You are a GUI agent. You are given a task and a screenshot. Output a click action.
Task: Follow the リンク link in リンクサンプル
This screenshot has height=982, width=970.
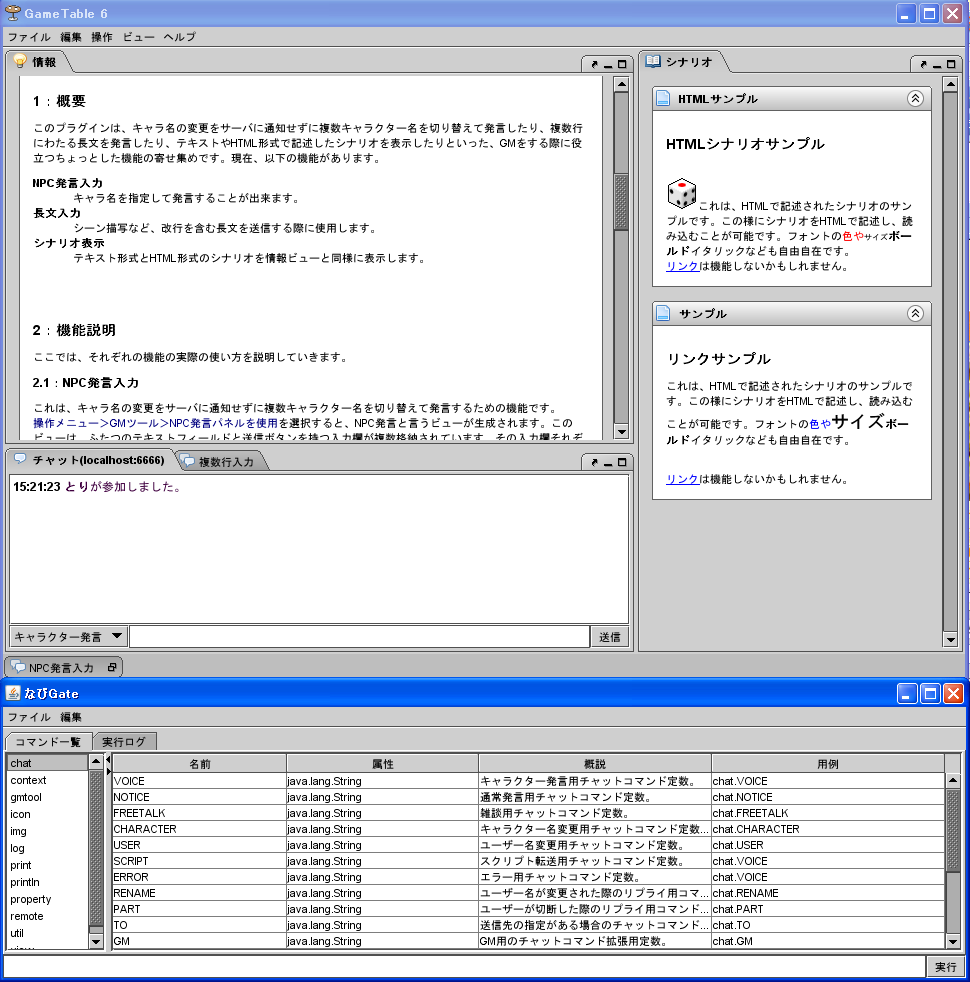pyautogui.click(x=682, y=479)
